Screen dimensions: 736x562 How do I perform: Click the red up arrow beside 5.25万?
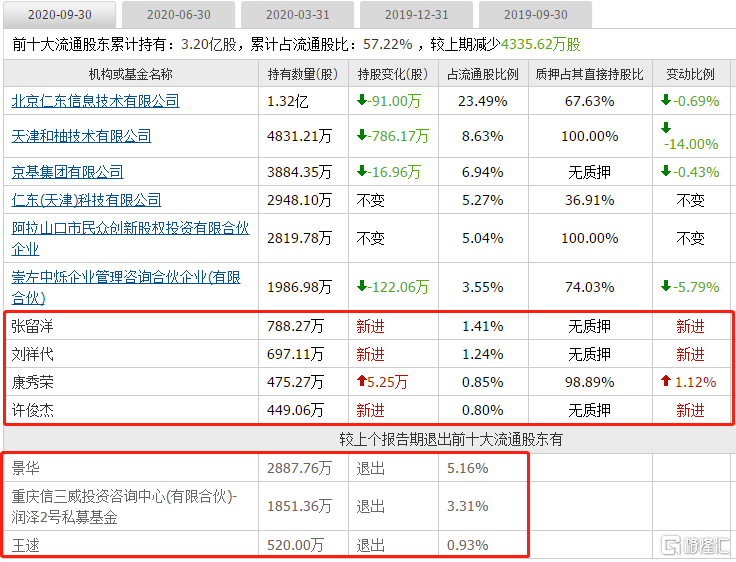point(361,380)
